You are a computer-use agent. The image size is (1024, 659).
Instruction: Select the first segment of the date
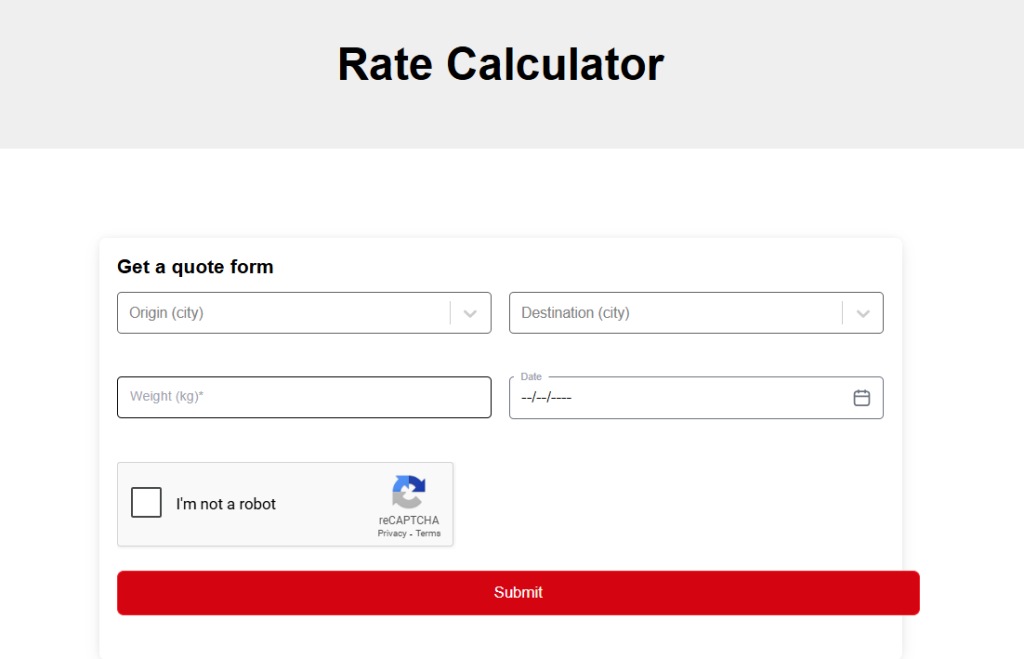(527, 398)
